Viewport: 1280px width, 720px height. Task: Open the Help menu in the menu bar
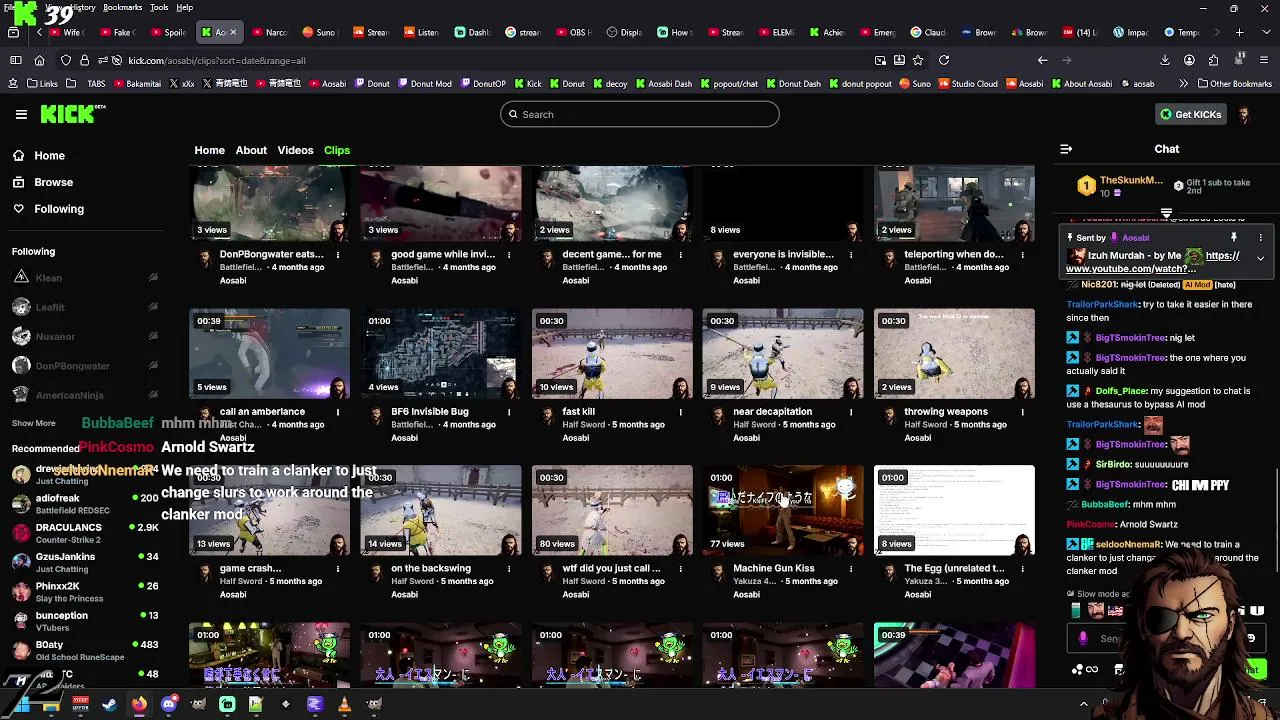tap(184, 7)
